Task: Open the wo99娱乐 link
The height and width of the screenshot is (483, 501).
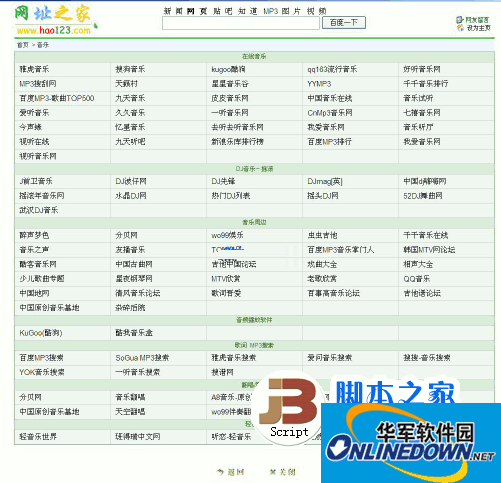Action: tap(227, 235)
